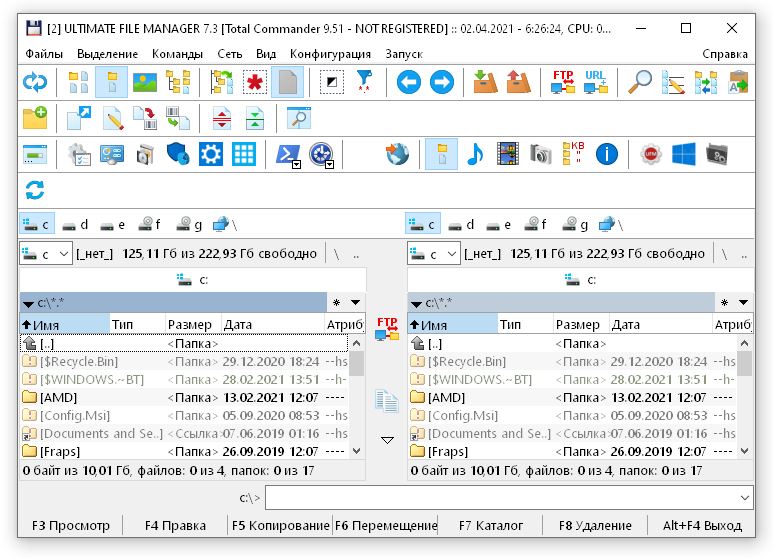Expand left panel path c:\*.* triangle
Screen dimensions: 773x558
pyautogui.click(x=28, y=304)
